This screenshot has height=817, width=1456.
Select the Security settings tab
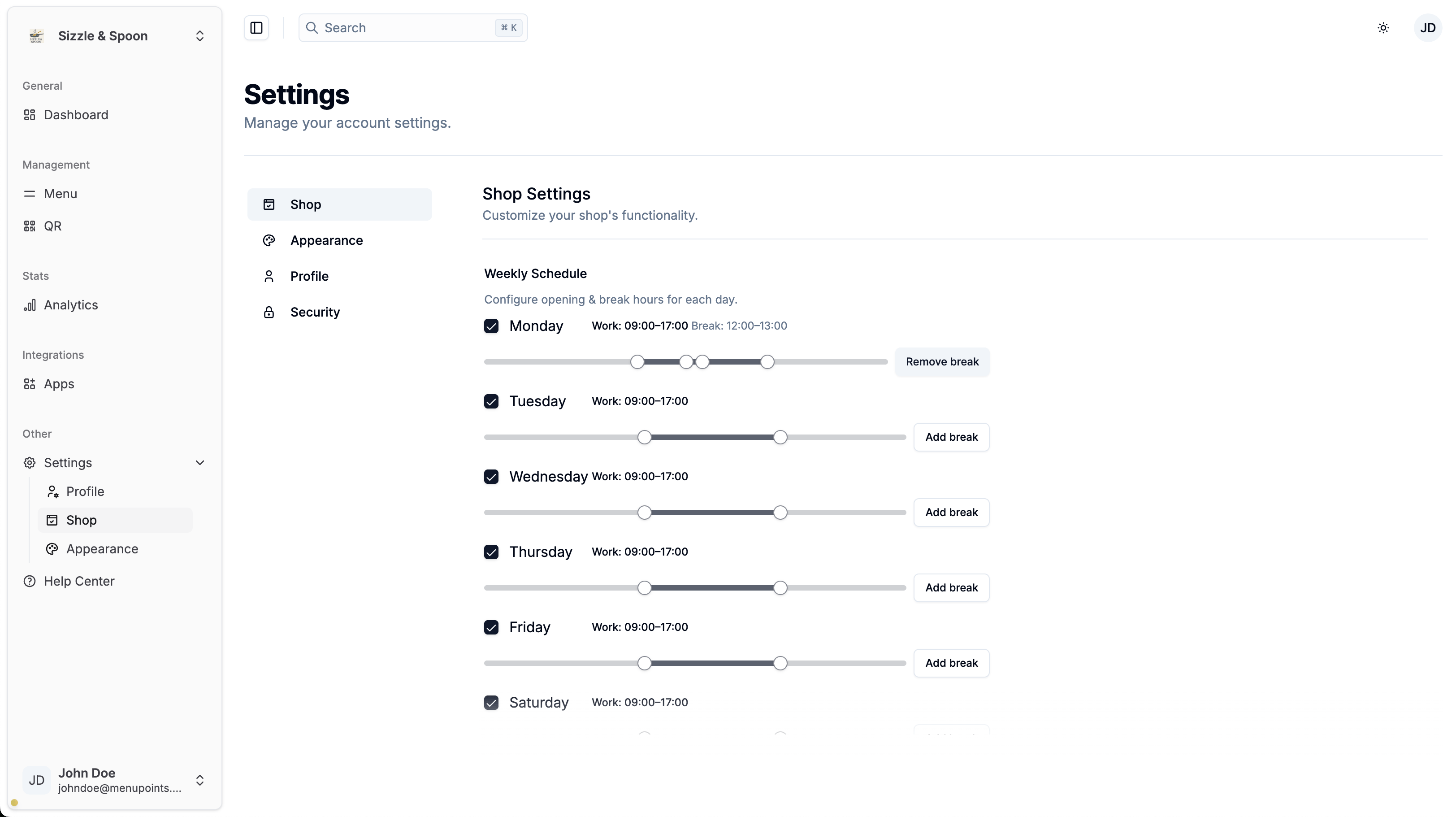(315, 312)
